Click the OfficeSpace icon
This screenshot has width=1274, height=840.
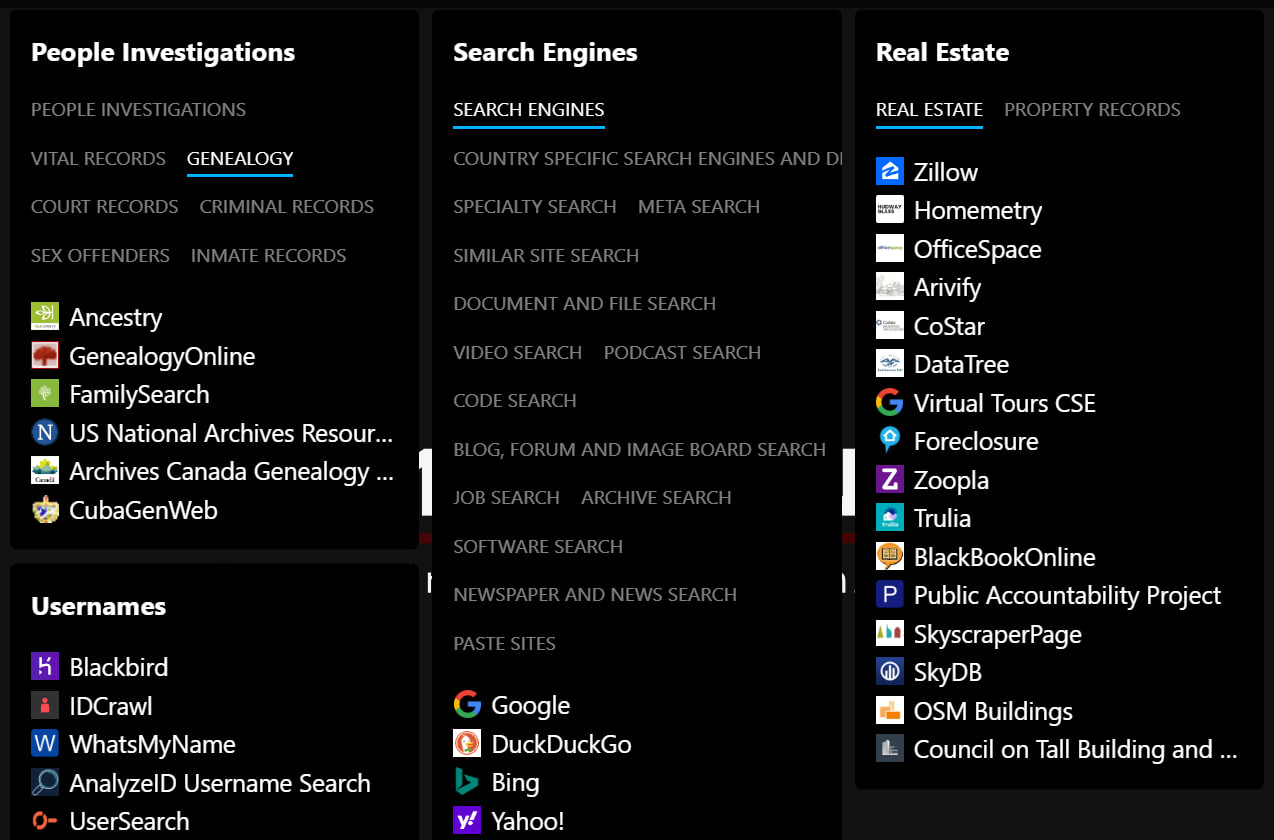click(890, 249)
